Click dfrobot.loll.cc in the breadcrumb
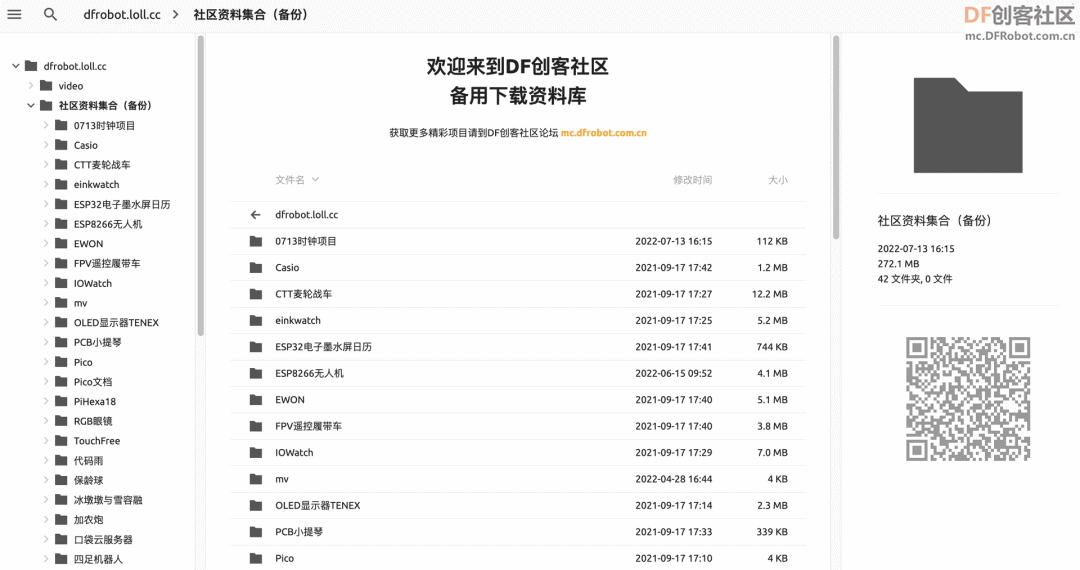 122,14
